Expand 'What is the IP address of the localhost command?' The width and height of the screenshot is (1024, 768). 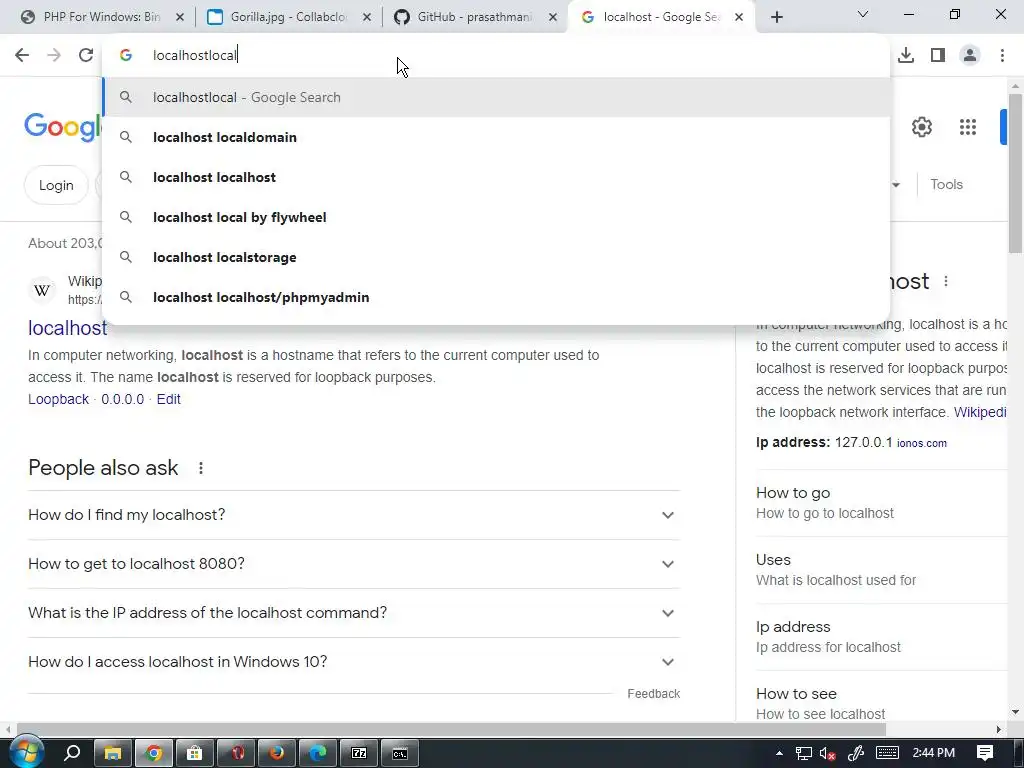tap(354, 613)
